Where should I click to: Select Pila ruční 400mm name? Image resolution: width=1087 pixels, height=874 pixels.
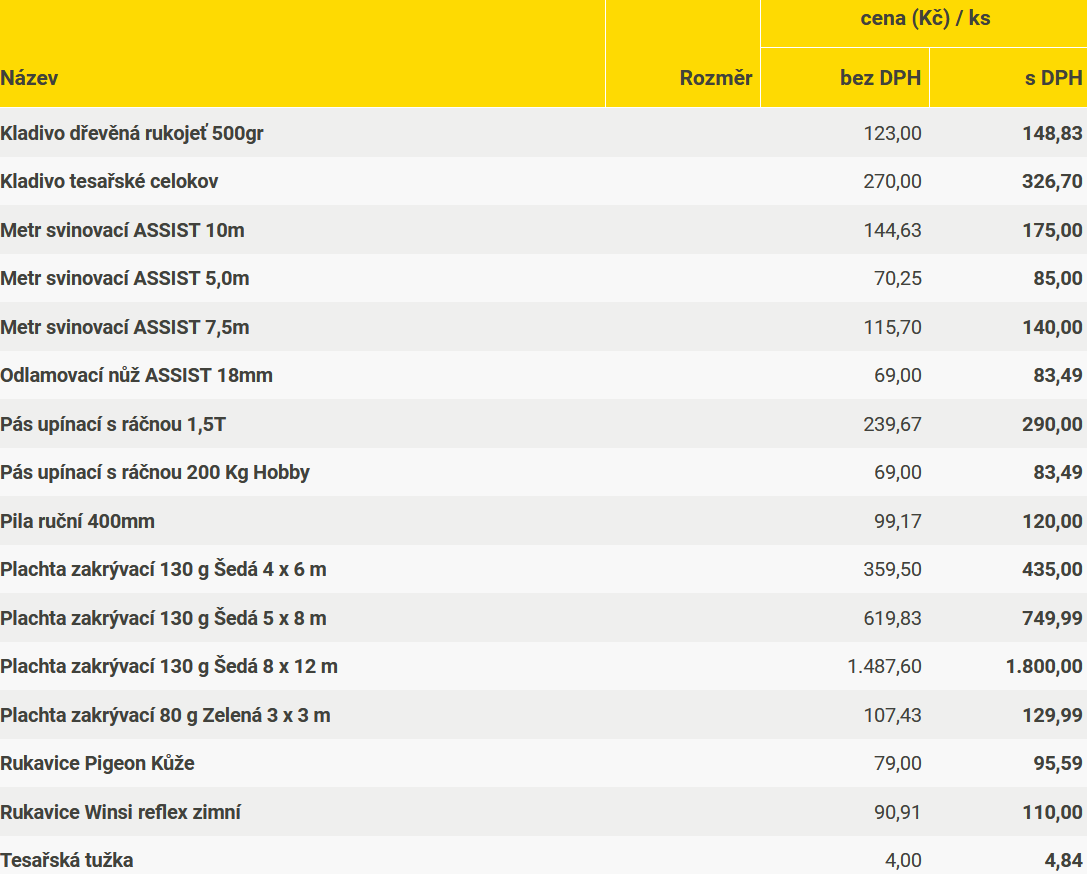(77, 521)
